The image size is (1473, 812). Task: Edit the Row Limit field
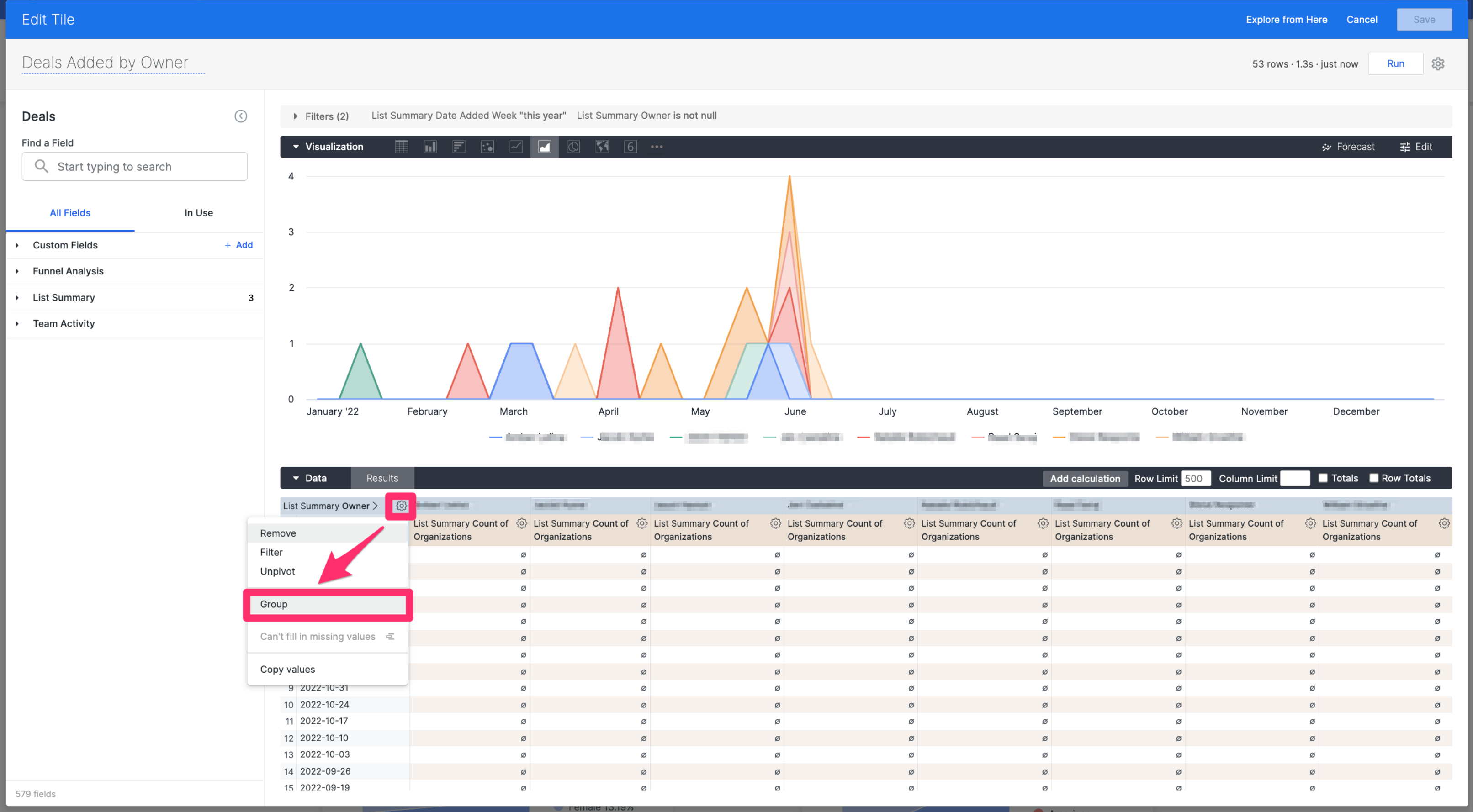1196,479
